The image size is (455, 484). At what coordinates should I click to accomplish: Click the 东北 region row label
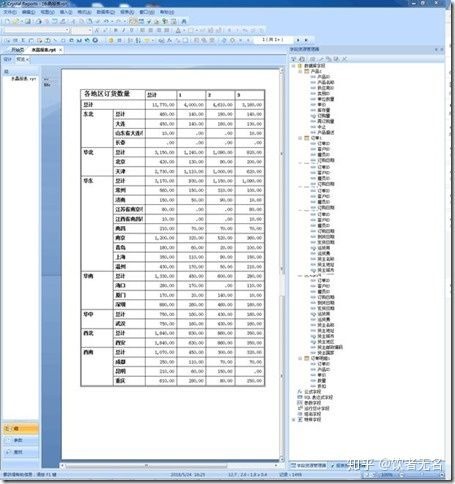coord(88,114)
